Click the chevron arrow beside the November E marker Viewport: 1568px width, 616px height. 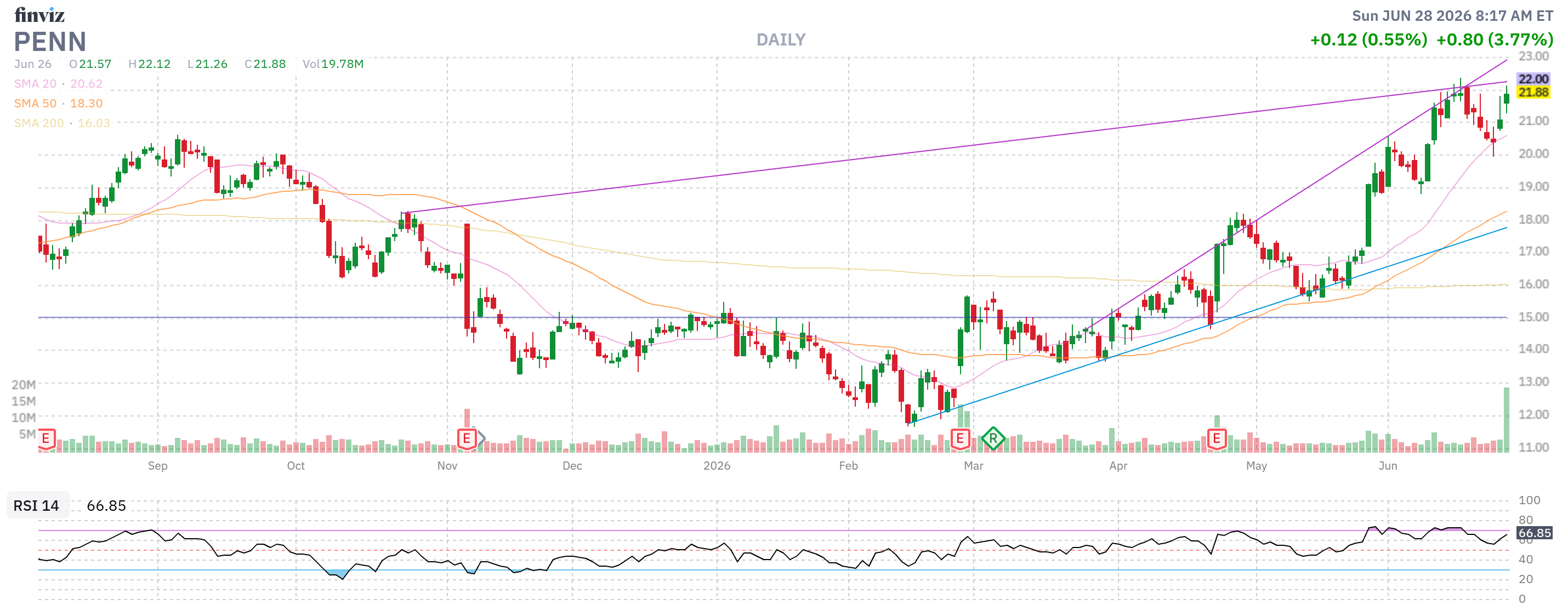click(x=481, y=438)
